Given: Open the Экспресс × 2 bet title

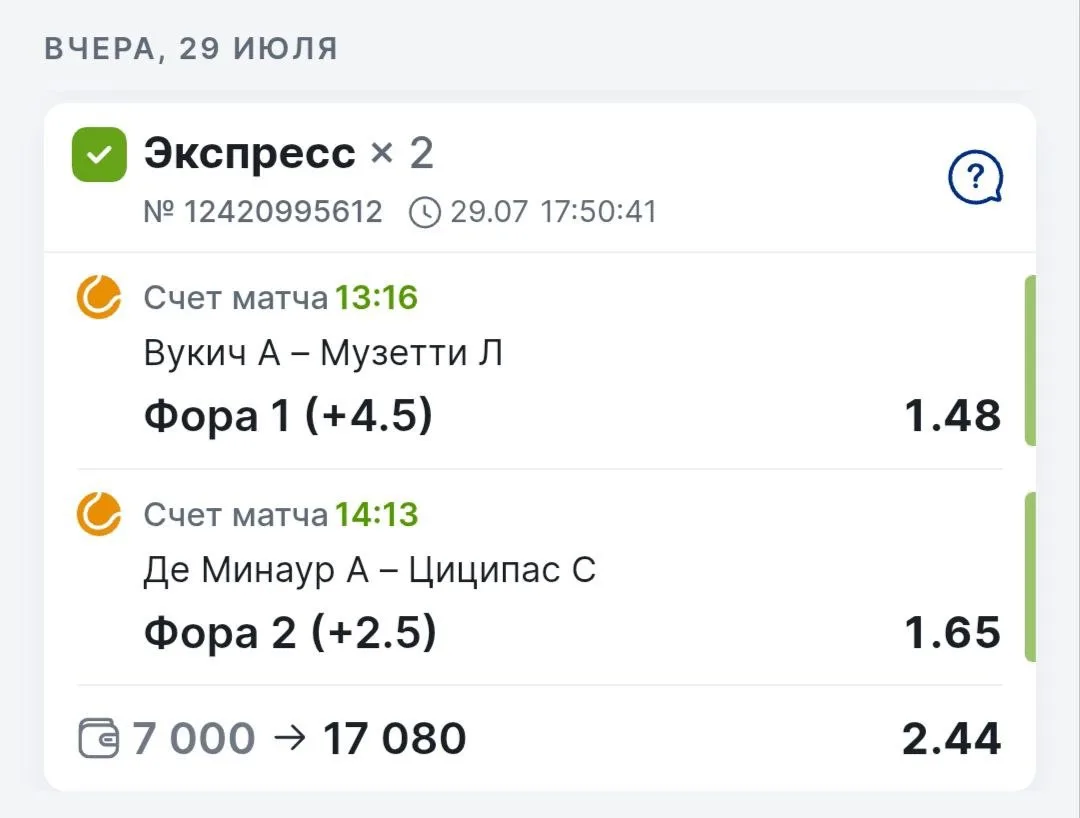Looking at the screenshot, I should 289,153.
